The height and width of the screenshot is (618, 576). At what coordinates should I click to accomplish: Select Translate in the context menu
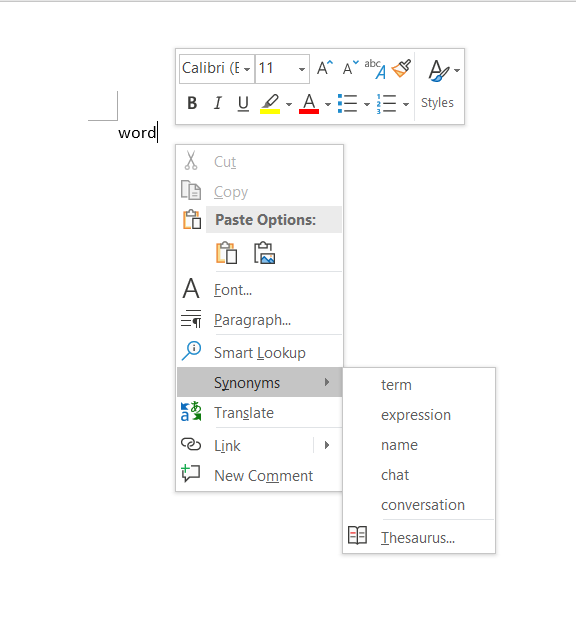259,413
